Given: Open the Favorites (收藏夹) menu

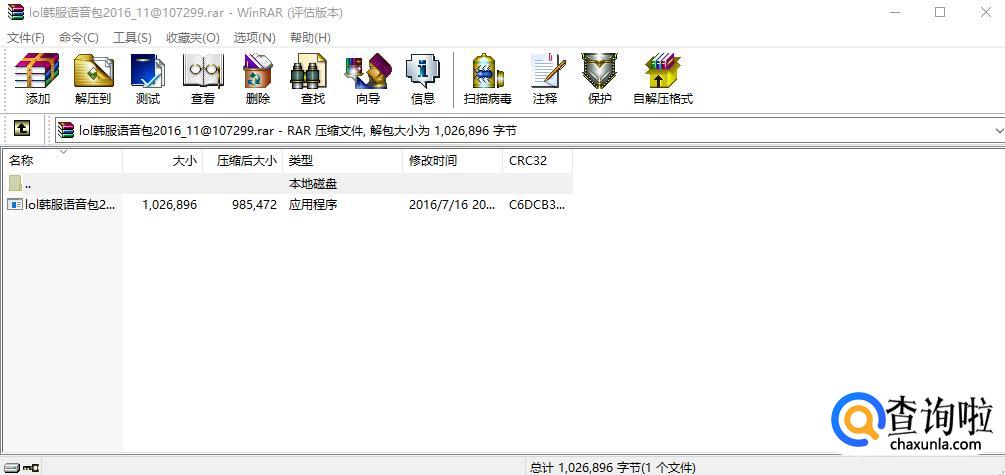Looking at the screenshot, I should 192,38.
